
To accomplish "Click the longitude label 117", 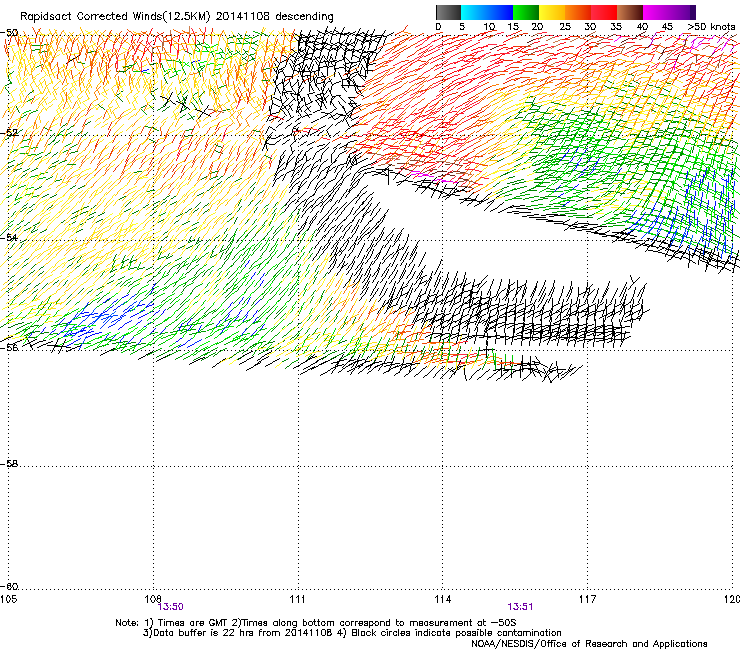I will tap(587, 599).
